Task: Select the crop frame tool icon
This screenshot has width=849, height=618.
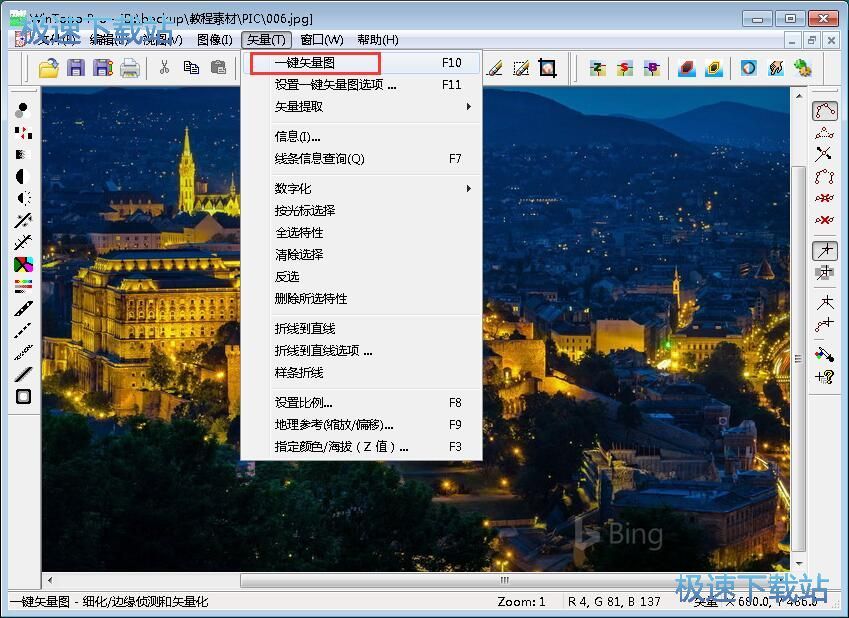Action: click(547, 68)
